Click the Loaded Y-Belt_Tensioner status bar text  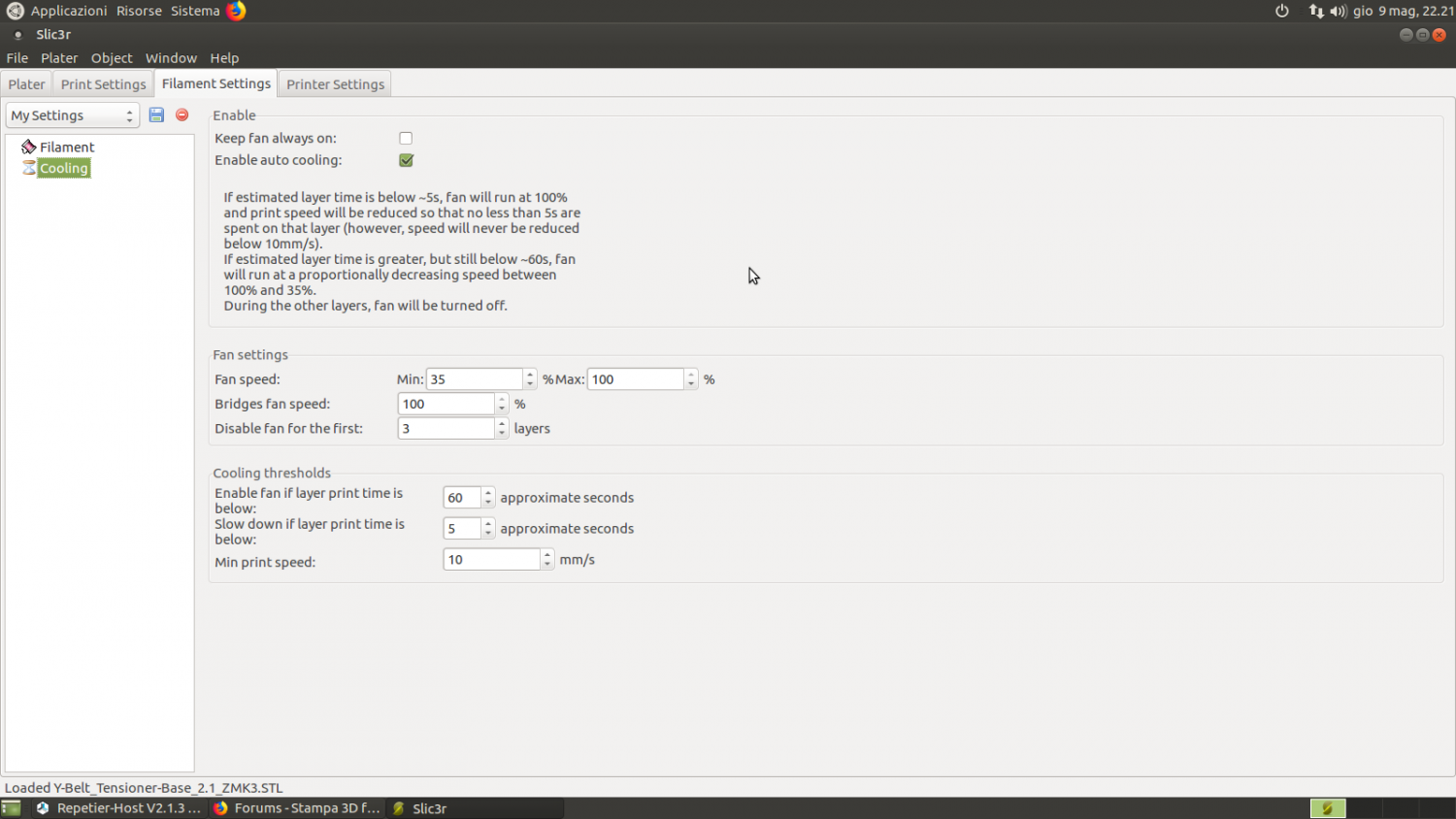[144, 788]
